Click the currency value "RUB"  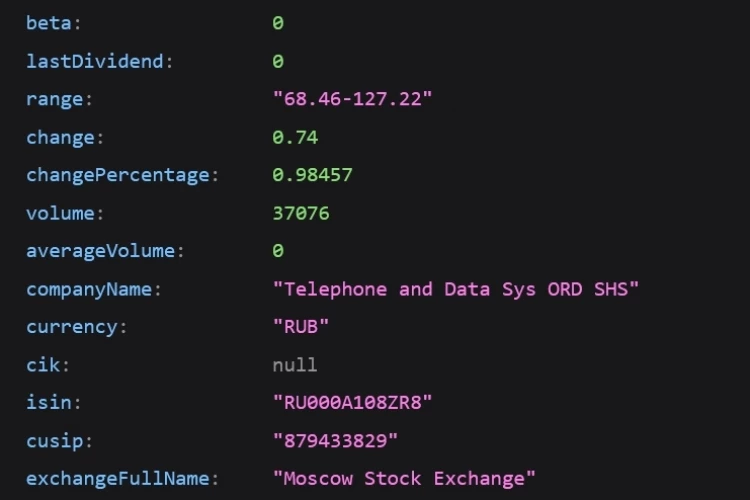pos(300,327)
